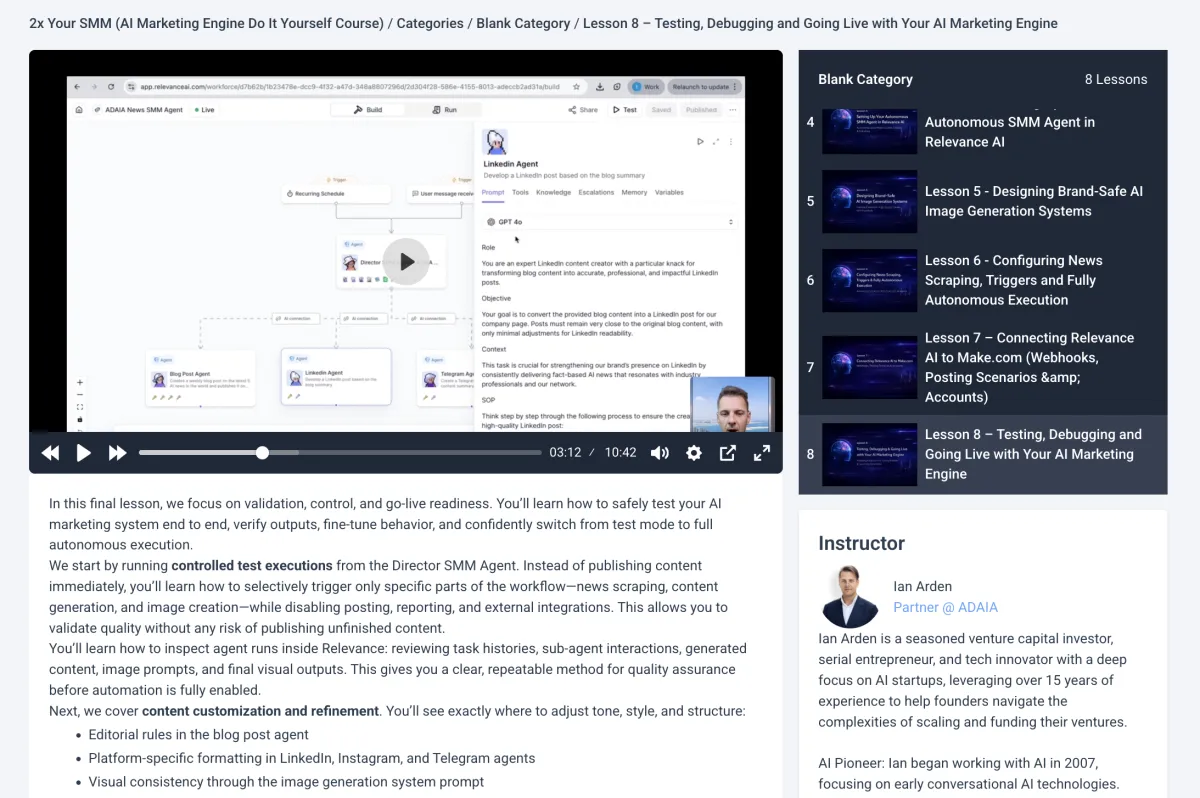Fast forward the lesson video
The width and height of the screenshot is (1200, 798).
click(x=117, y=453)
